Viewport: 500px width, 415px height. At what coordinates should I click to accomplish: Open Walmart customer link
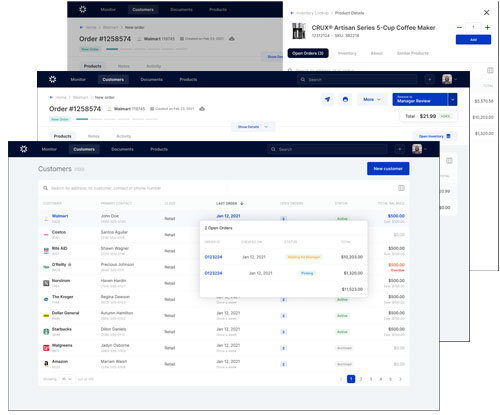[60, 216]
